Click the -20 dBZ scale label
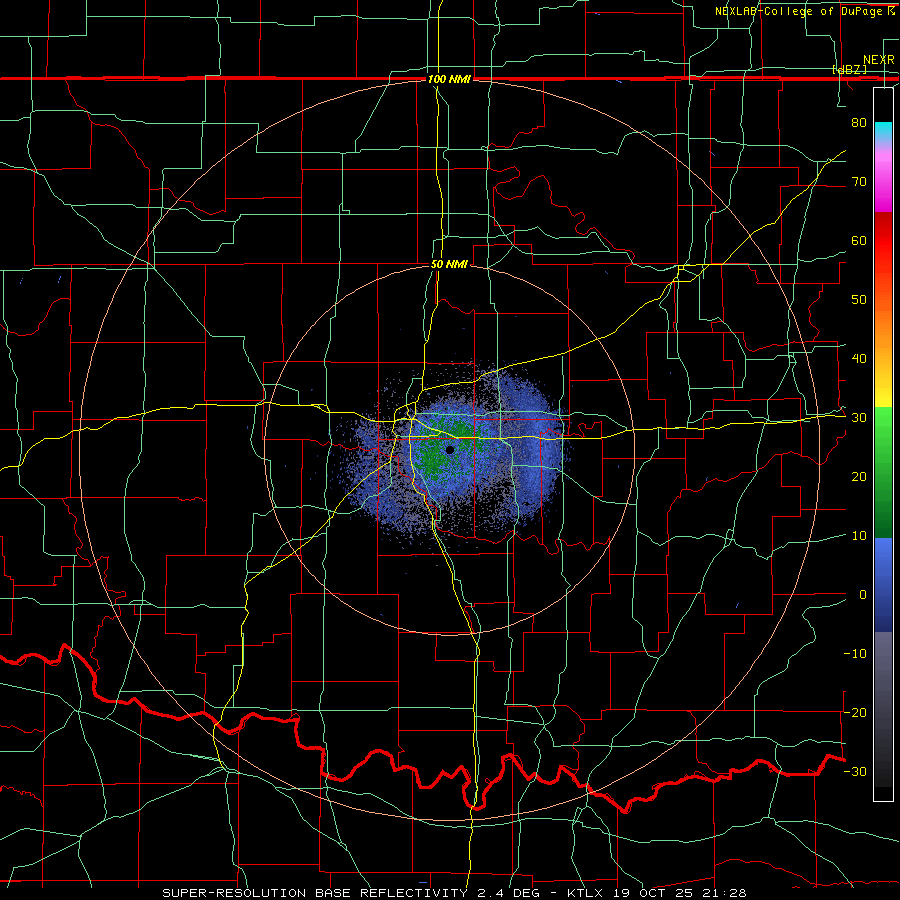 pyautogui.click(x=855, y=712)
